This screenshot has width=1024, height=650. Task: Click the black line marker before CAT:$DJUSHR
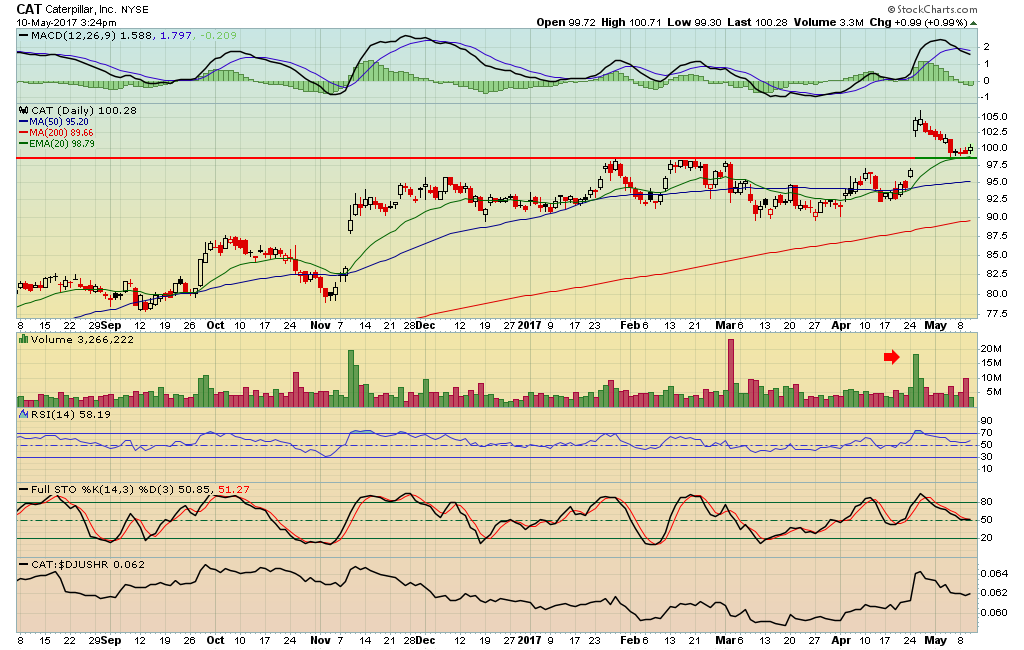[x=24, y=564]
